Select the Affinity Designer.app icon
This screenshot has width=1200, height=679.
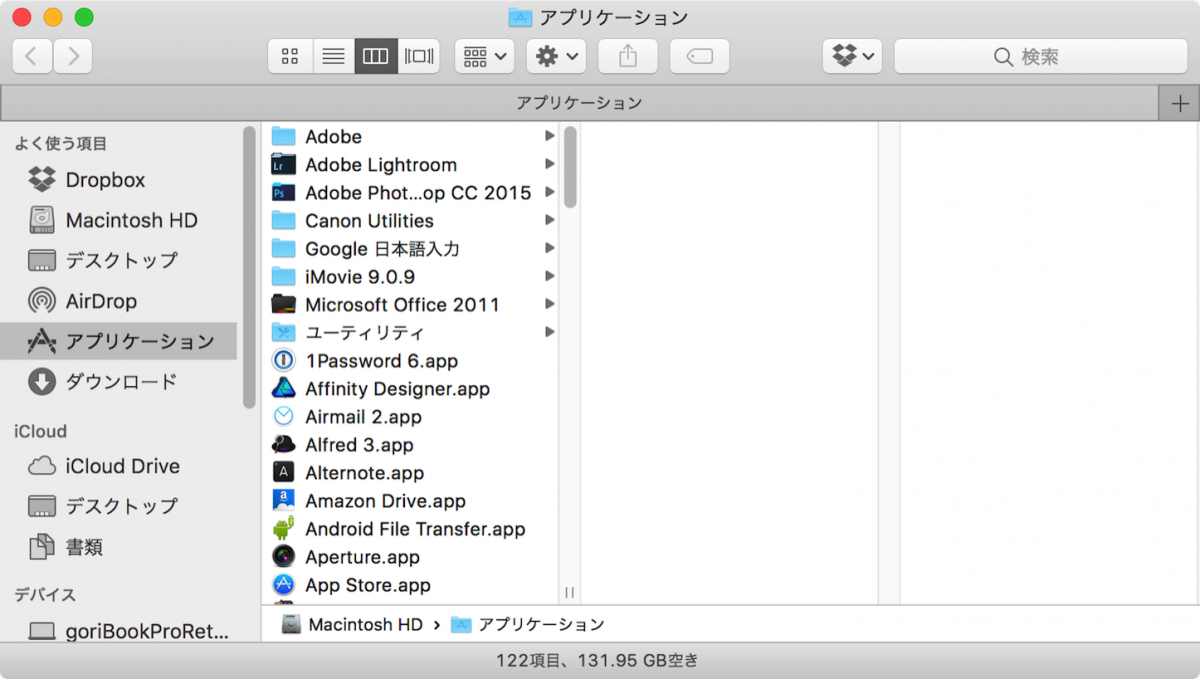[x=284, y=389]
